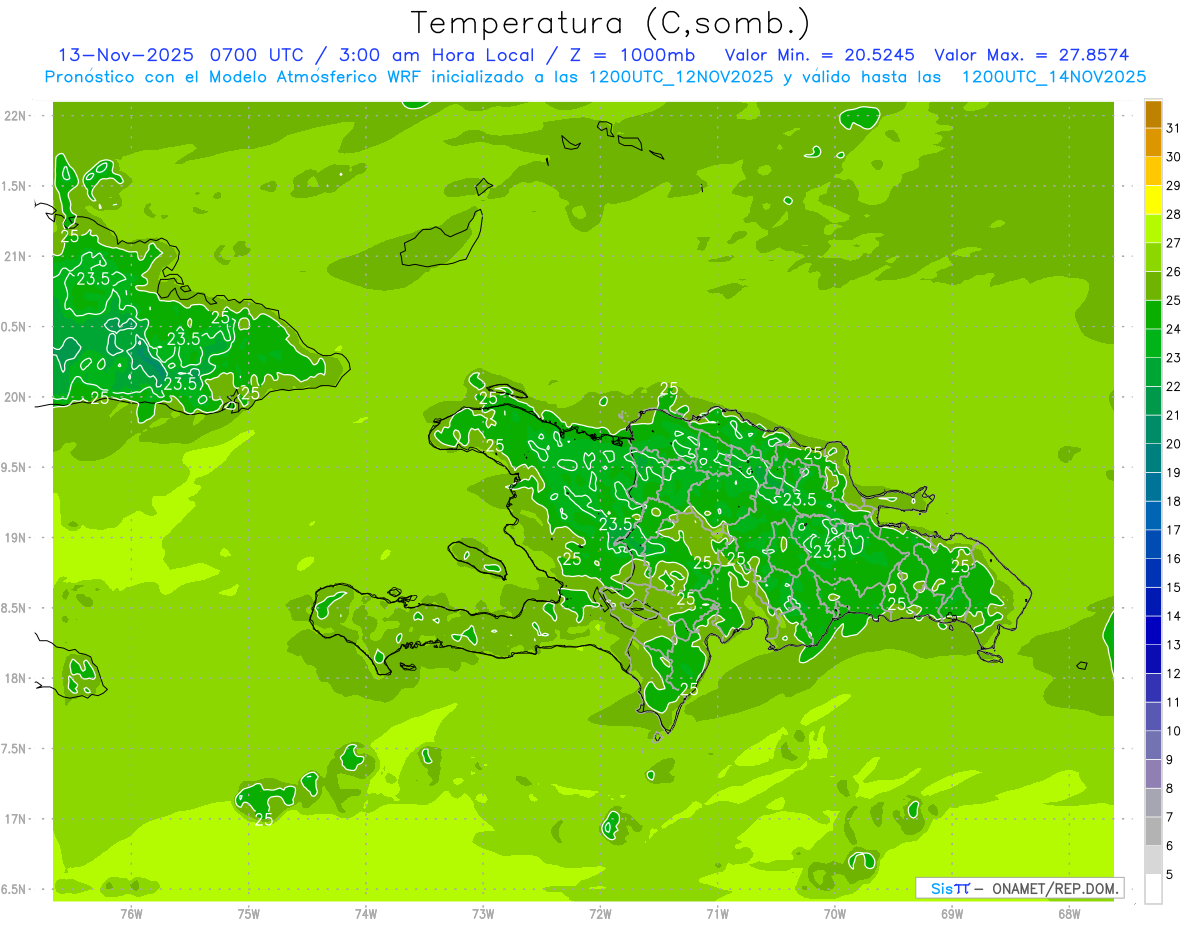Screen dimensions: 1200x927
Task: Click the '22N' latitude label
Action: [14, 116]
